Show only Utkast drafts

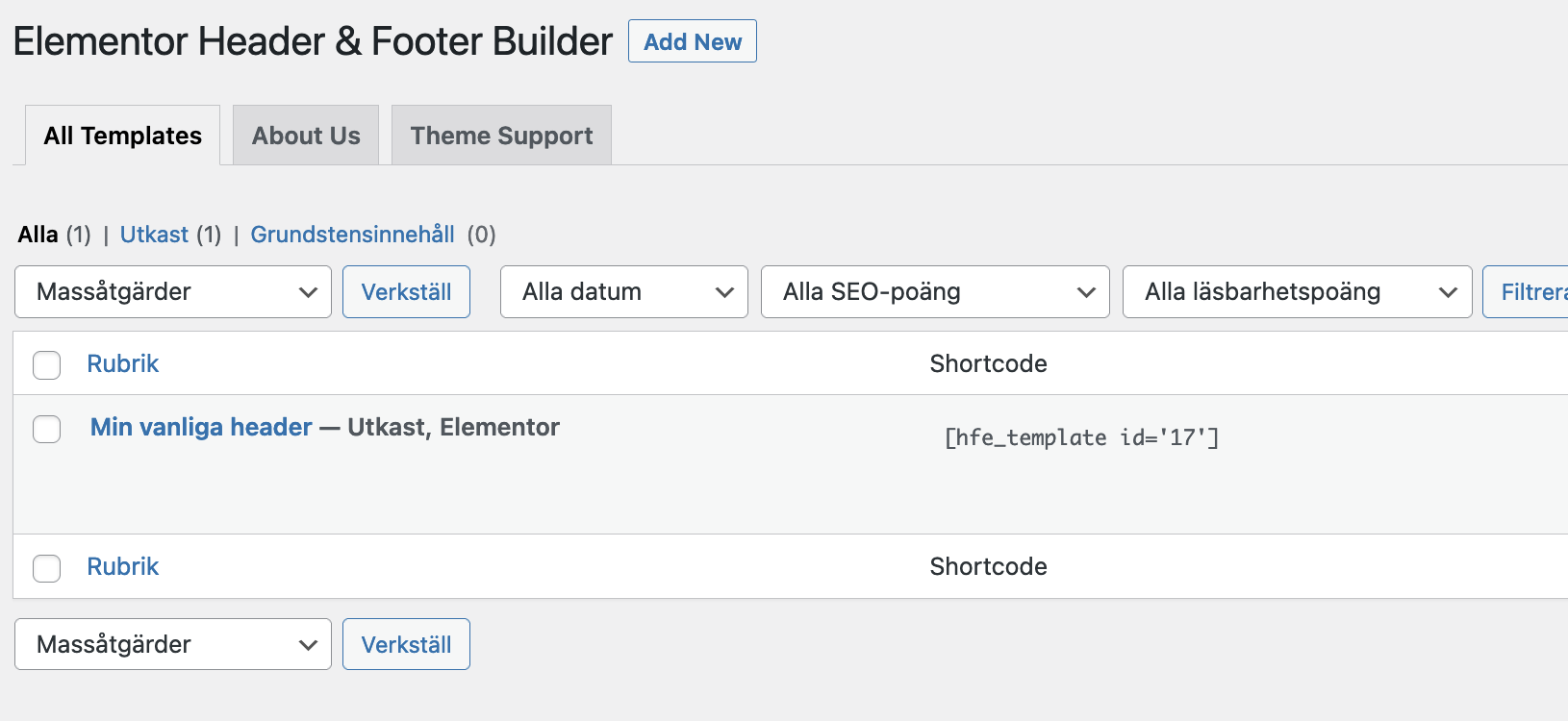154,235
